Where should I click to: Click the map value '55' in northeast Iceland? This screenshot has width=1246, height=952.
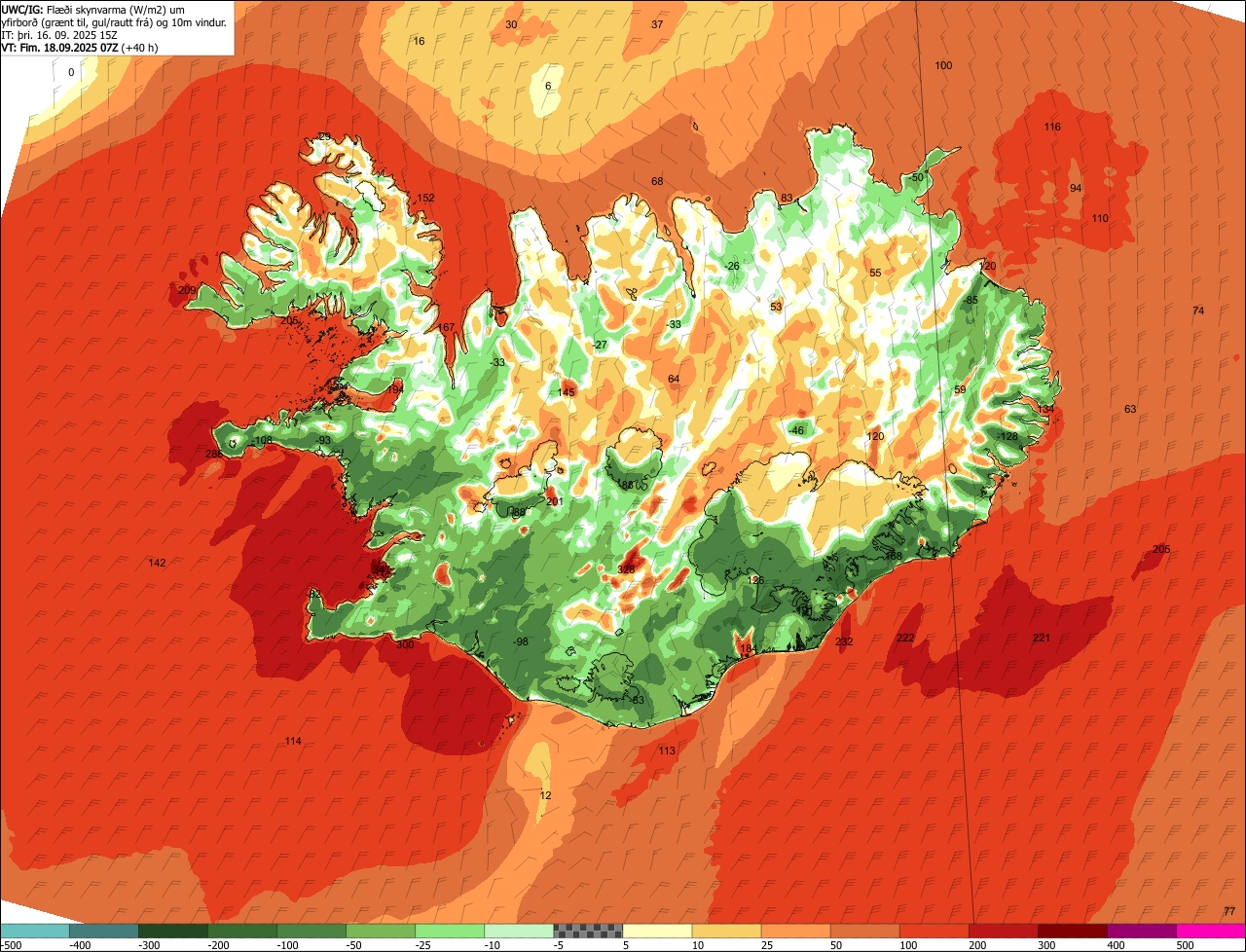point(875,273)
